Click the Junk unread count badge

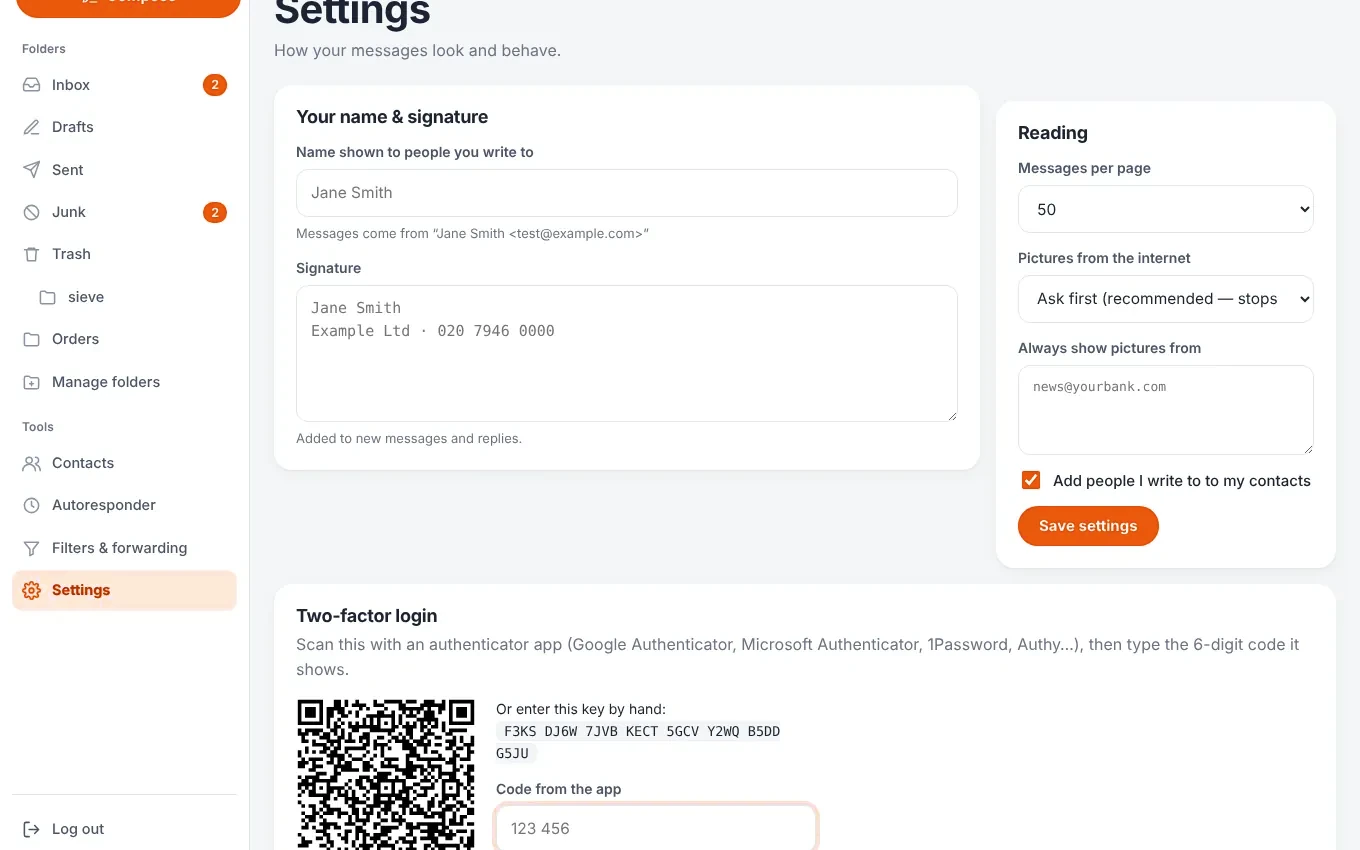tap(215, 212)
